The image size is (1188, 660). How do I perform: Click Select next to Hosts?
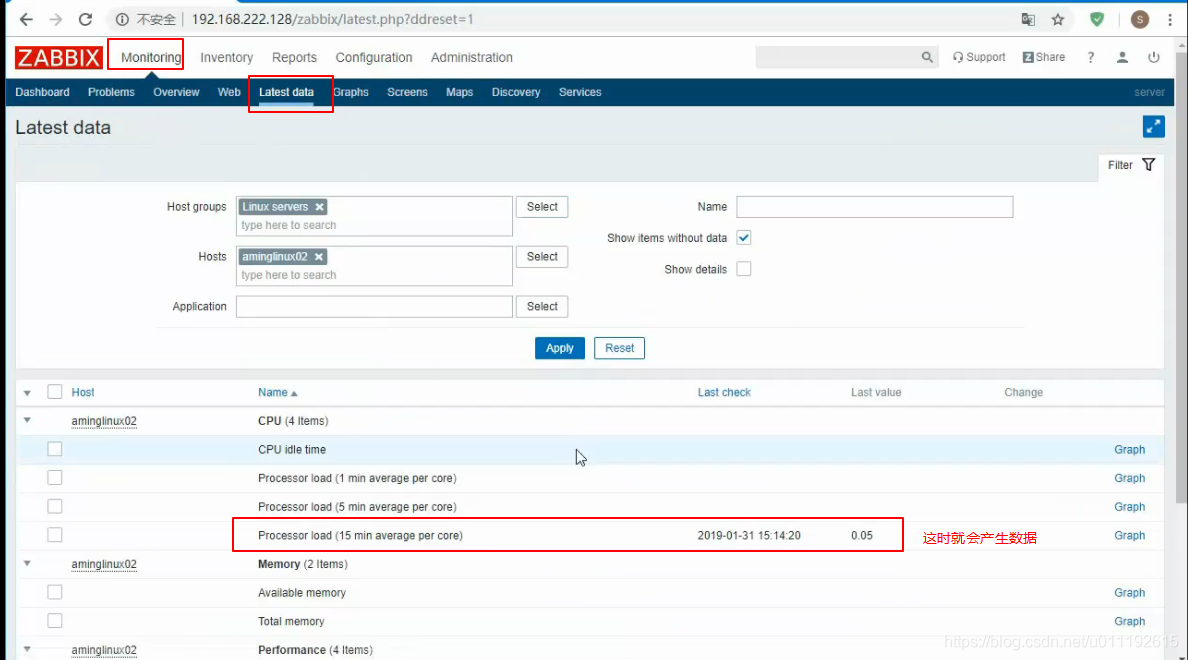[x=542, y=257]
